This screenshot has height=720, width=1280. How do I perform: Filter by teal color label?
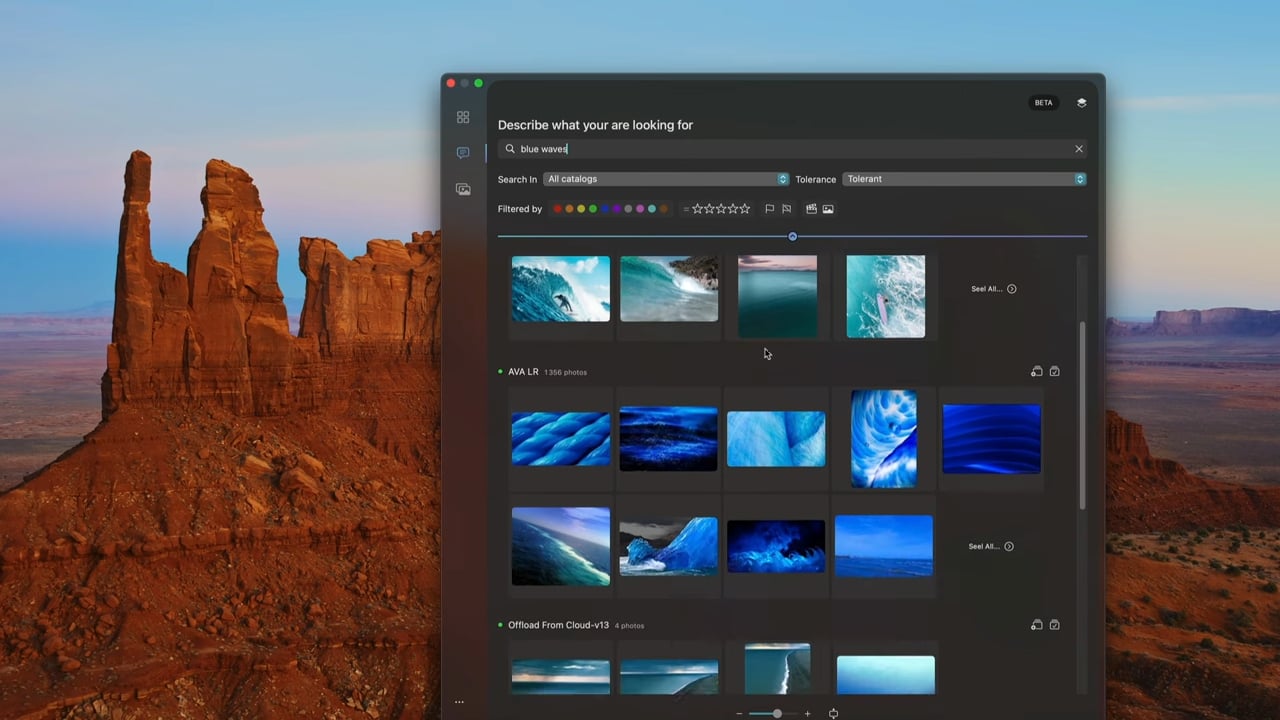[x=652, y=209]
